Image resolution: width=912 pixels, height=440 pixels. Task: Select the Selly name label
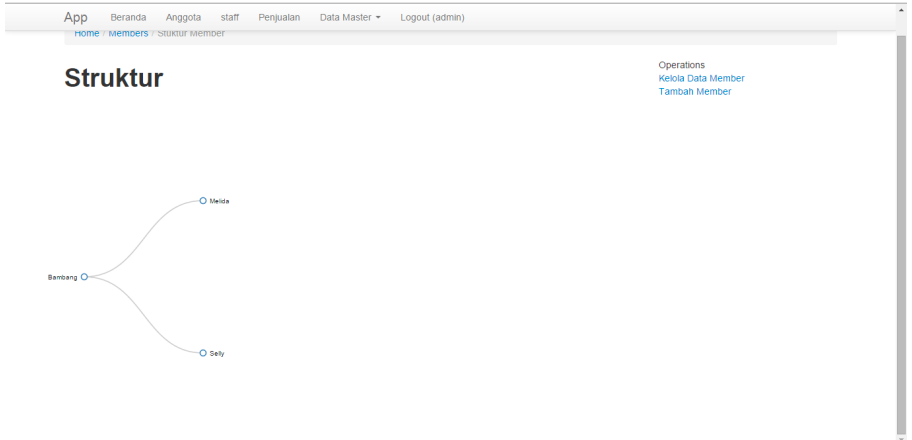(217, 353)
